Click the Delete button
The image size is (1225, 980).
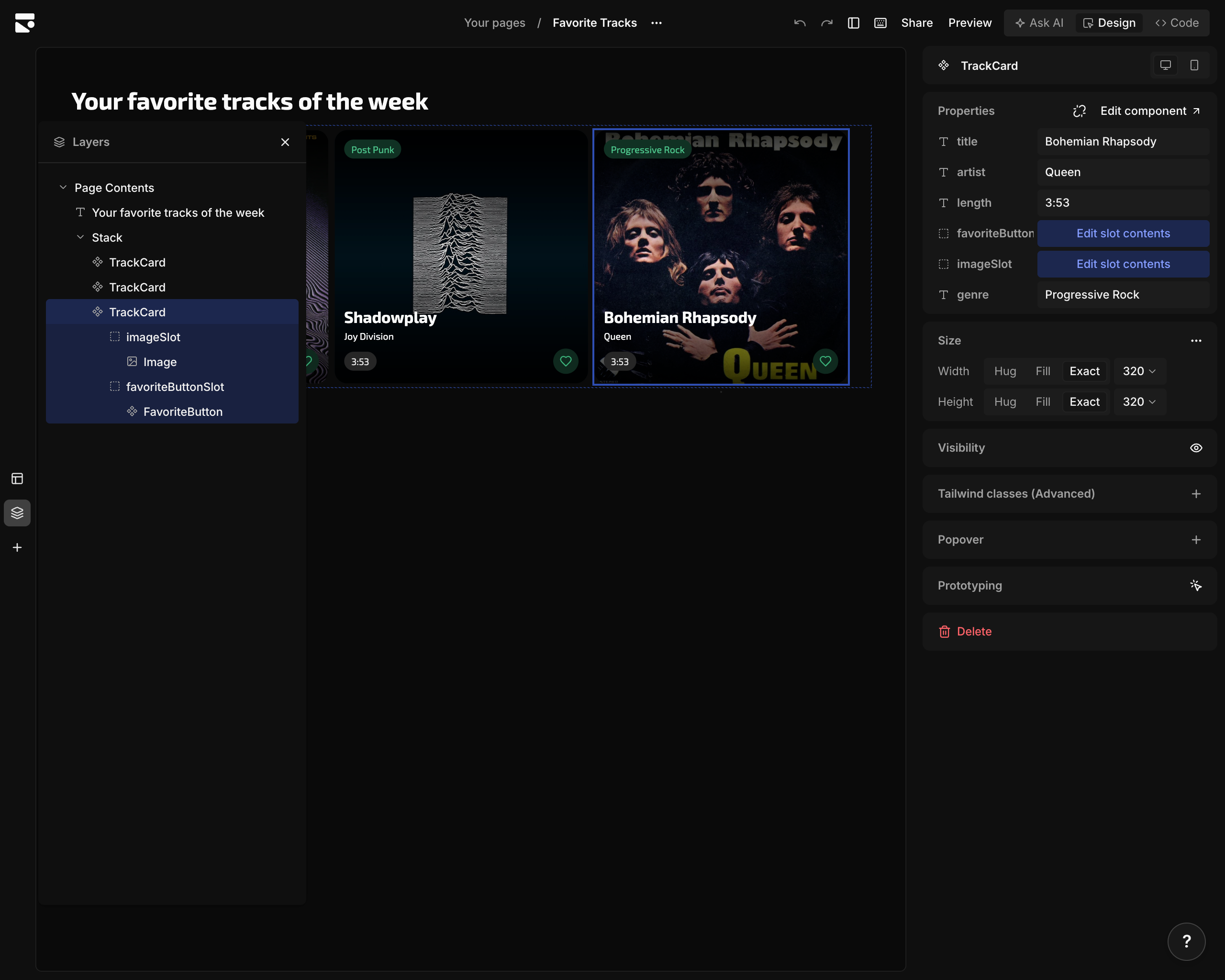[x=965, y=631]
